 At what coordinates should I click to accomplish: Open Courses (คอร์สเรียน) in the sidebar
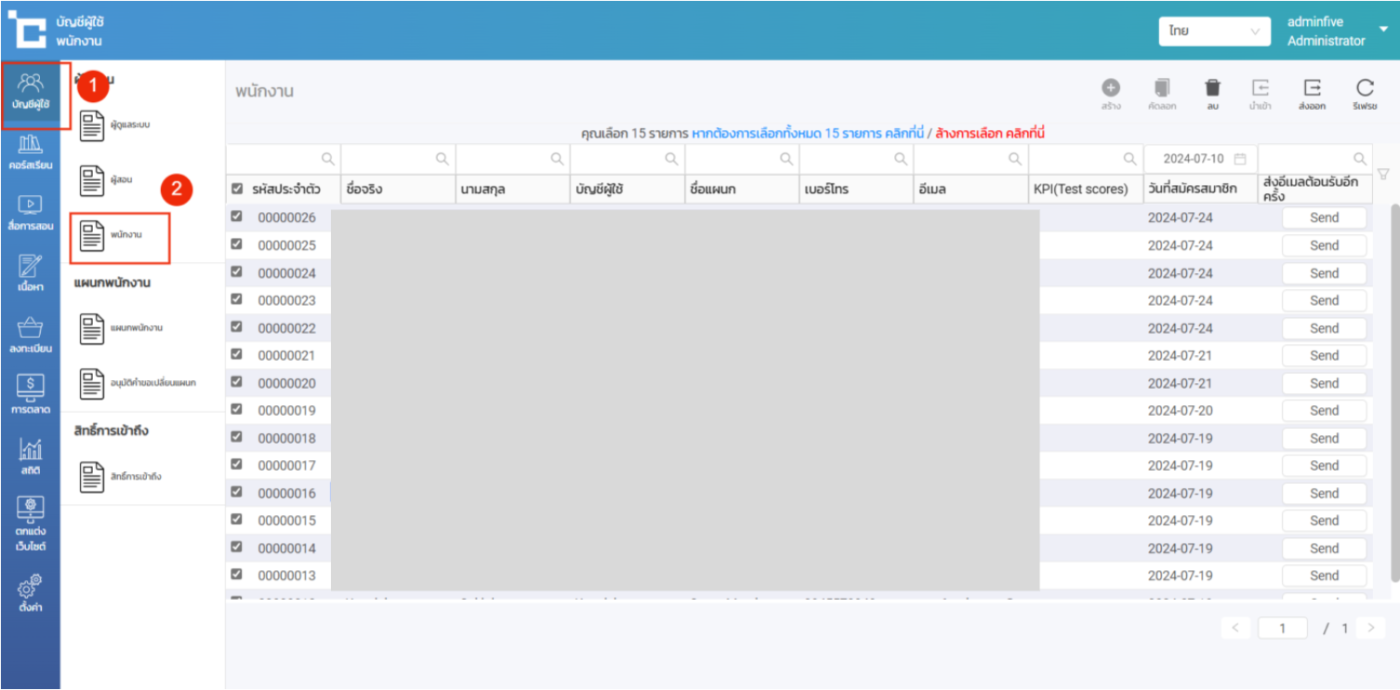30,152
